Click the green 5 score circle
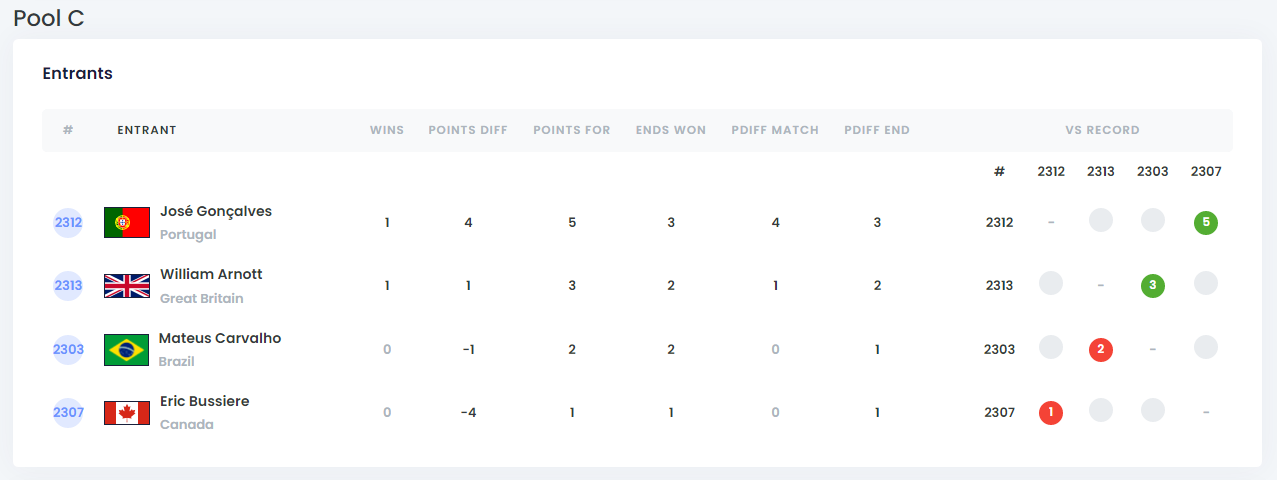The height and width of the screenshot is (480, 1277). tap(1205, 222)
